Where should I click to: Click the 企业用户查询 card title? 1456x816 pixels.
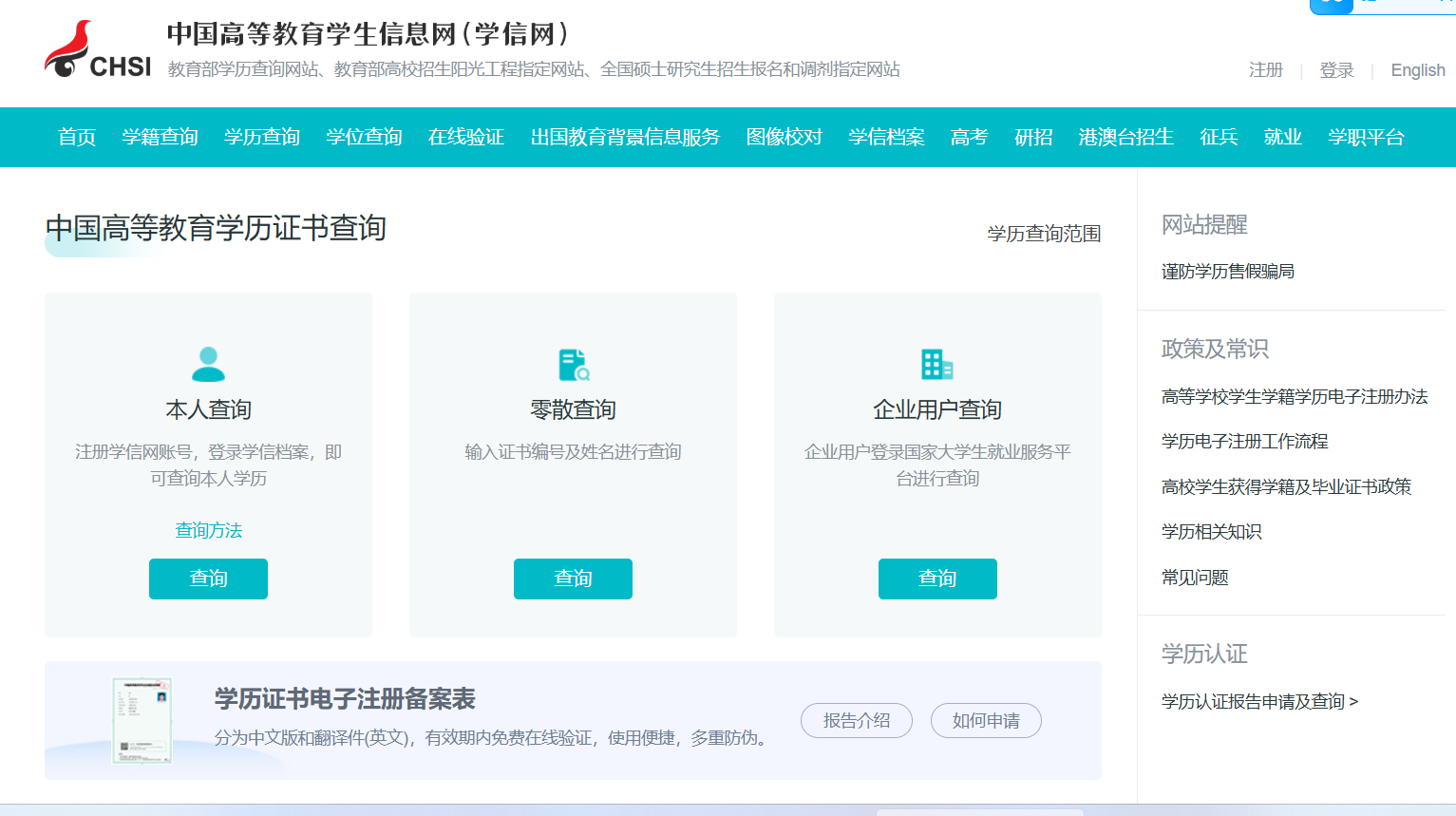(x=937, y=409)
